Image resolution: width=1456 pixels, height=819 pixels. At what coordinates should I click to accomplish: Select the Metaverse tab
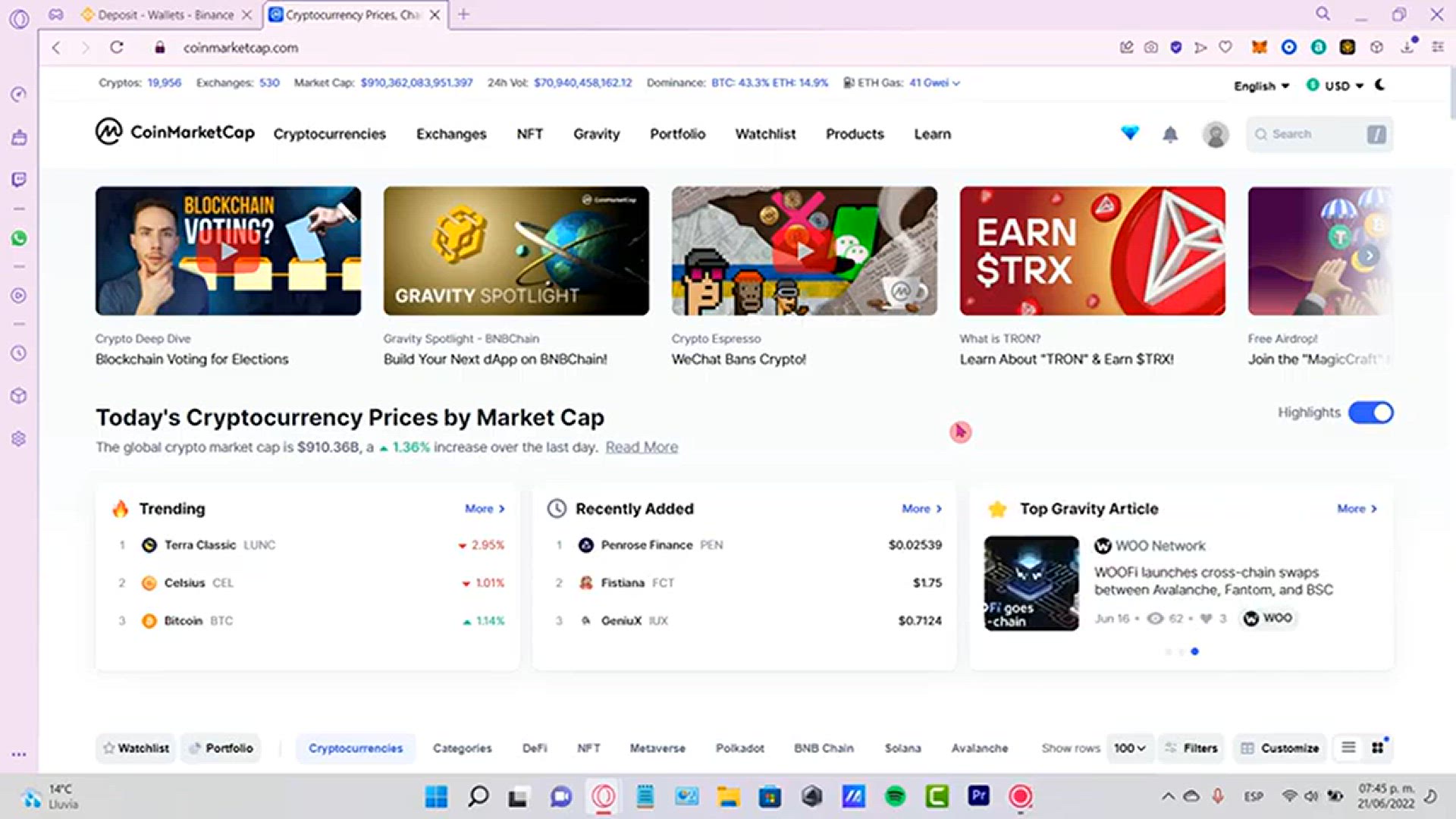click(x=657, y=748)
